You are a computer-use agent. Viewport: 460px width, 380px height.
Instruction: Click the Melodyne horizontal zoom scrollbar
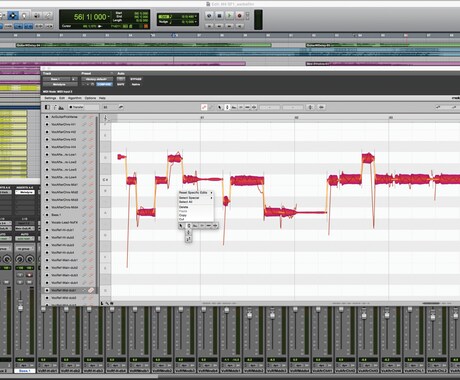tap(431, 303)
